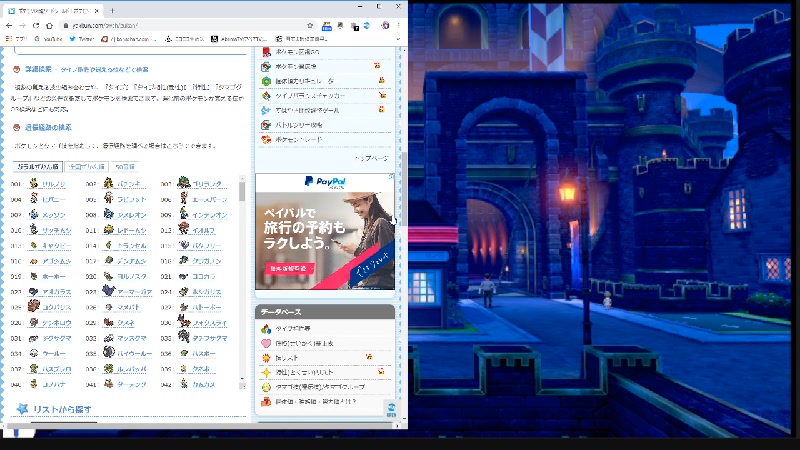The height and width of the screenshot is (450, 800).
Task: Switch to the 全国ずかん順 tab
Action: click(x=87, y=166)
